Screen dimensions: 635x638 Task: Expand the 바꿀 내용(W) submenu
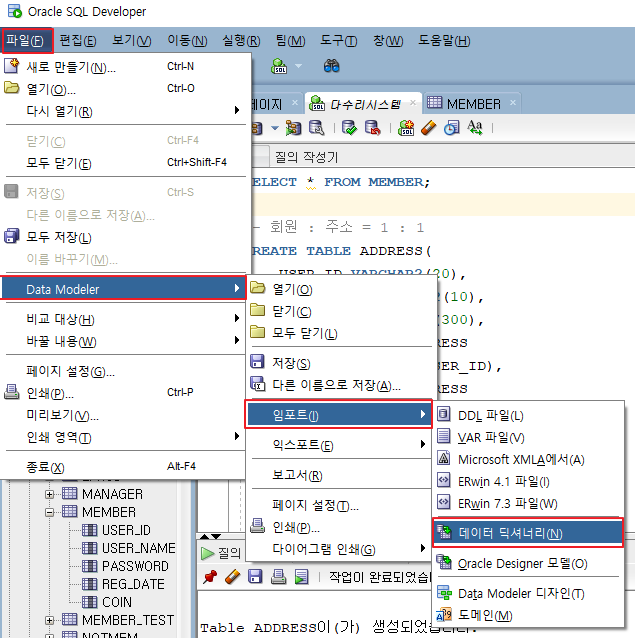click(125, 341)
